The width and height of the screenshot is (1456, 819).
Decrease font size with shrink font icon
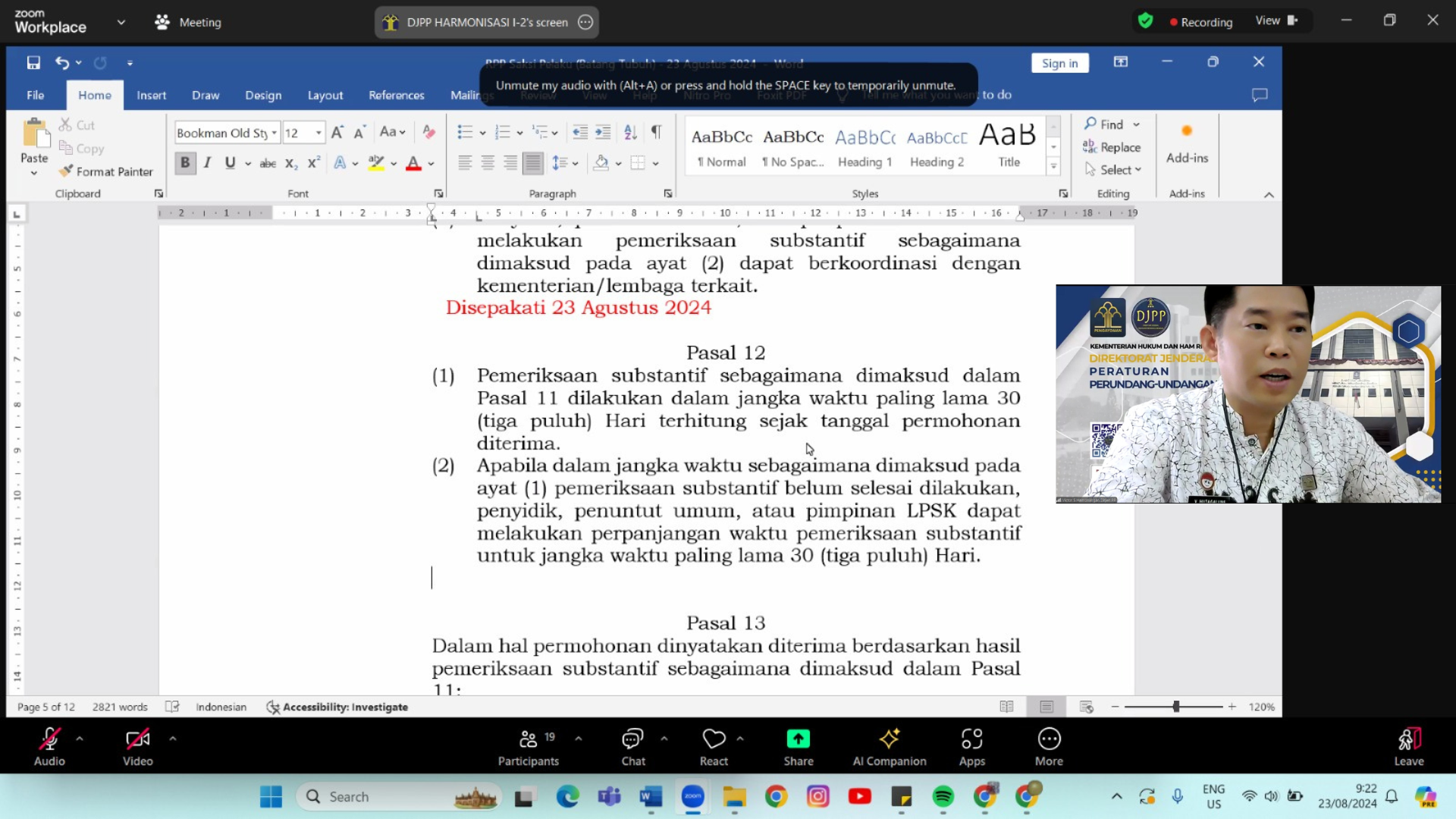360,133
